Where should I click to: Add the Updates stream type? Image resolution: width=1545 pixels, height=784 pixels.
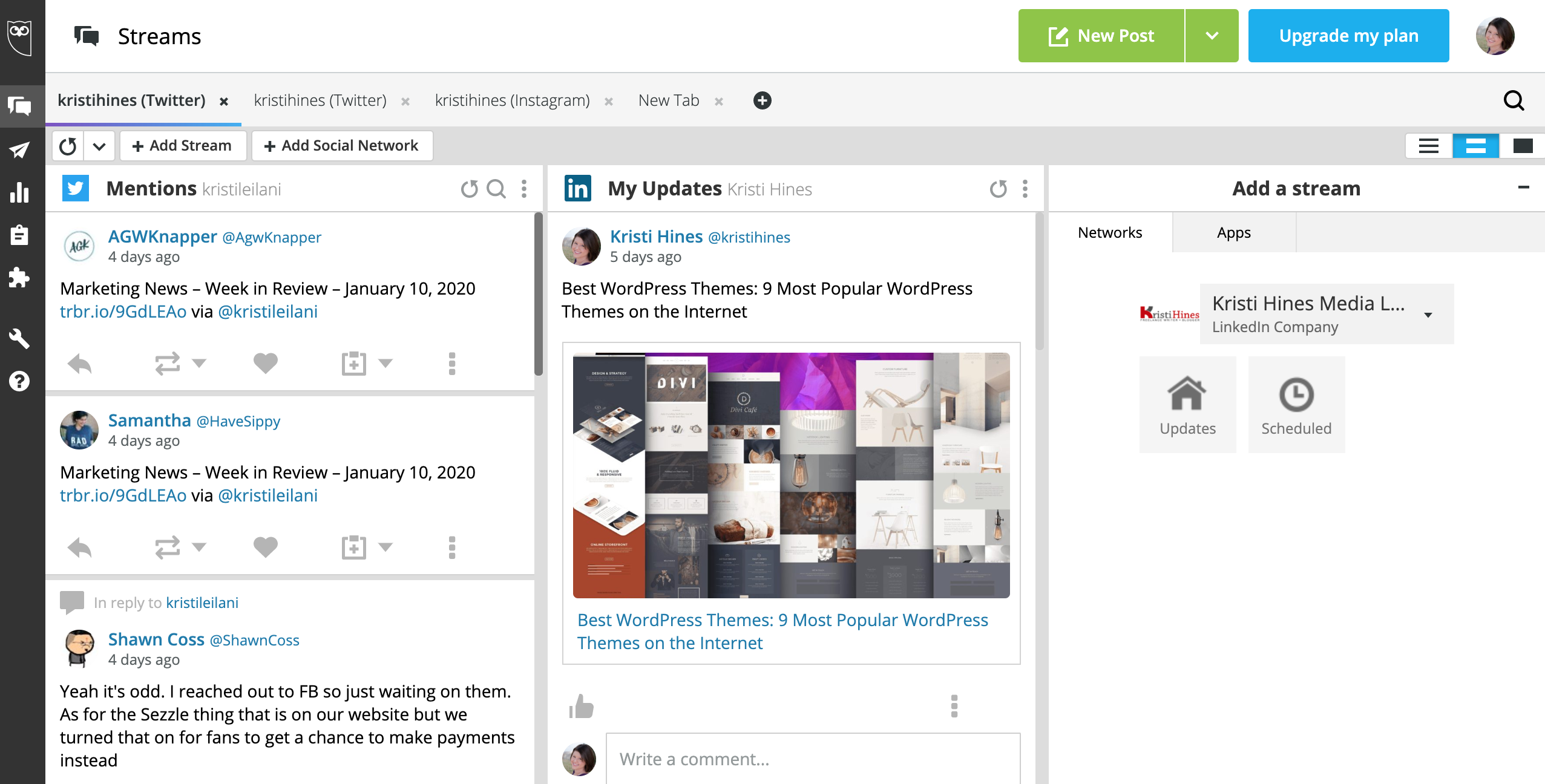1187,404
